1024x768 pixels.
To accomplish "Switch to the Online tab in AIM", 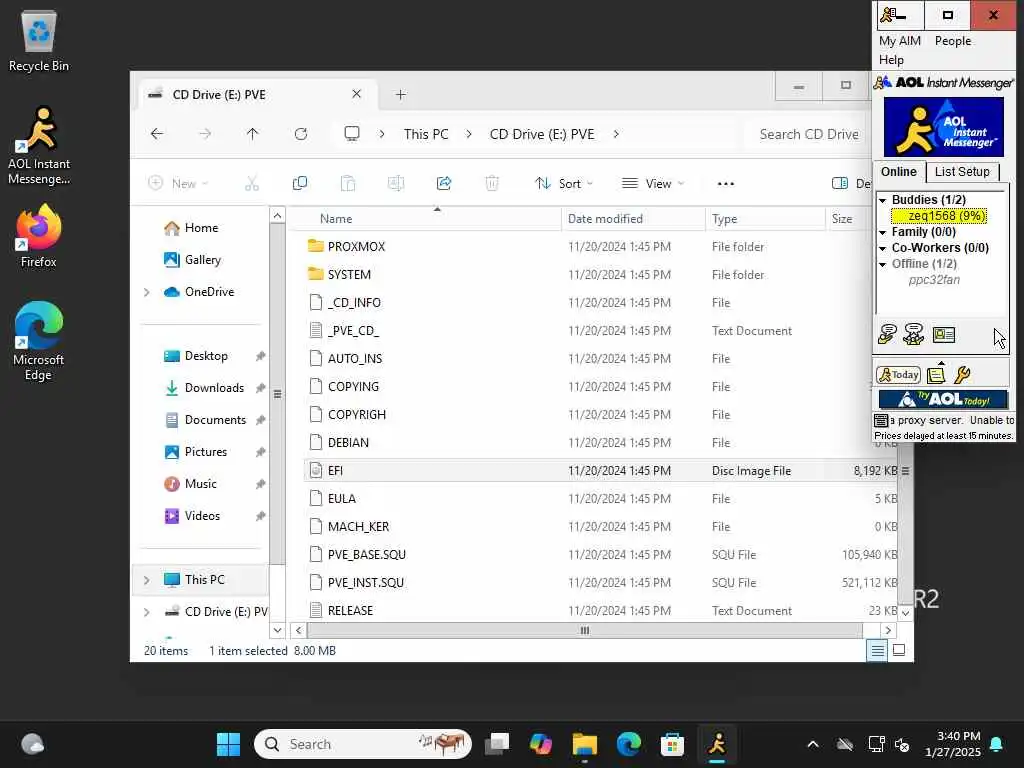I will pyautogui.click(x=899, y=171).
